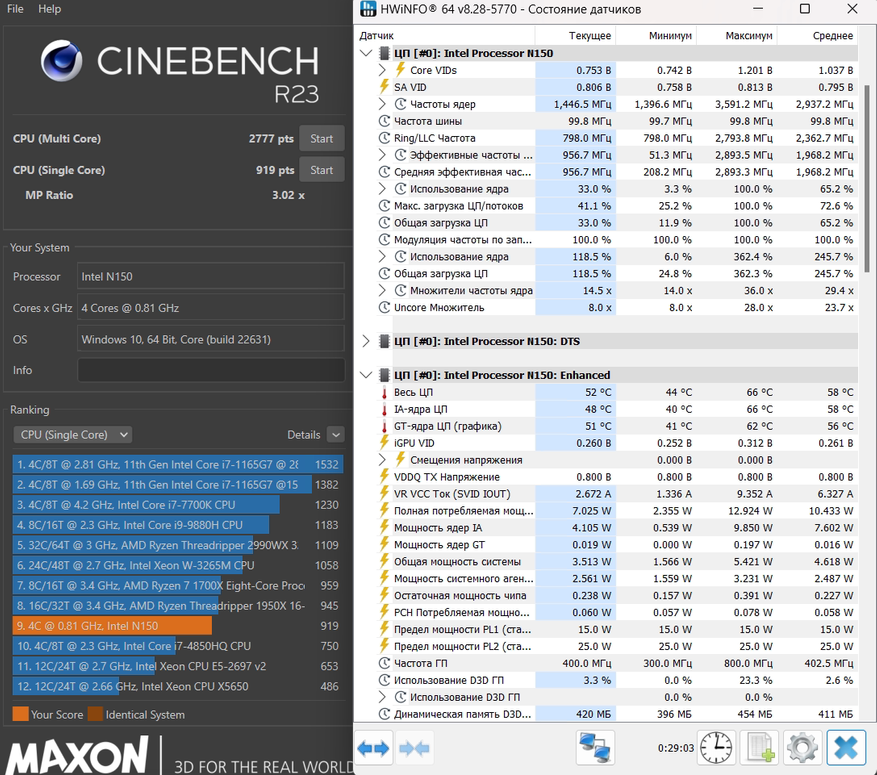
Task: Open HWiNFO settings gear icon
Action: point(803,748)
